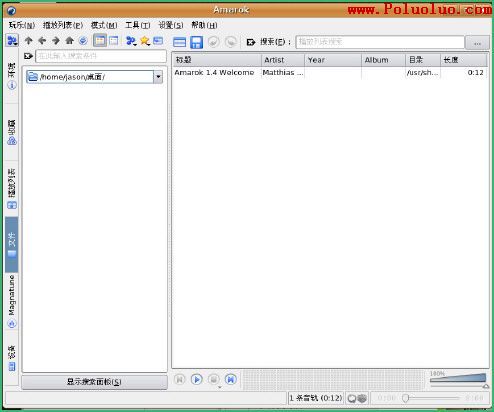Toggle the random and repeat mode icons in status bar
494x412 pixels.
357,398
